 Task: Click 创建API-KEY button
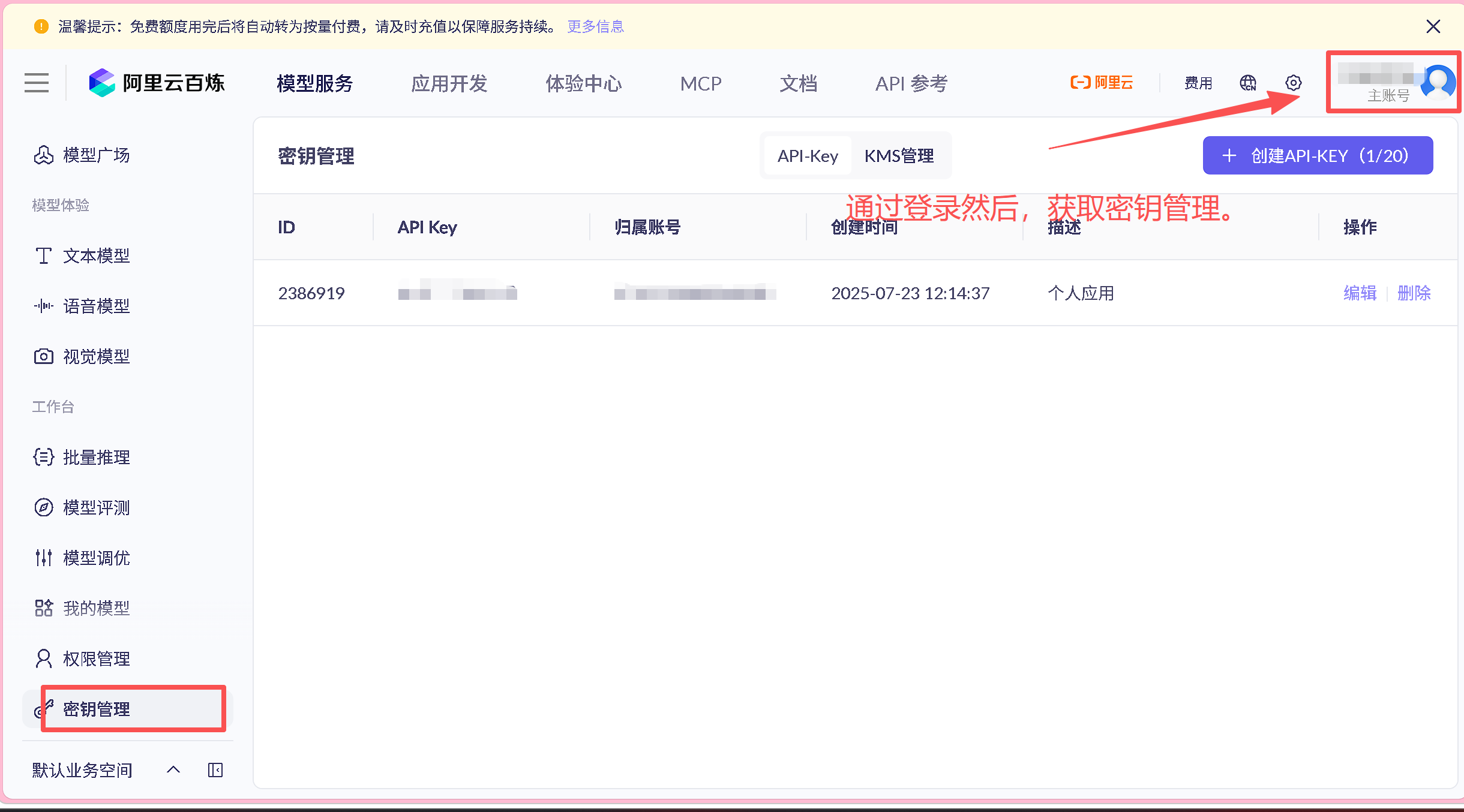[1318, 156]
